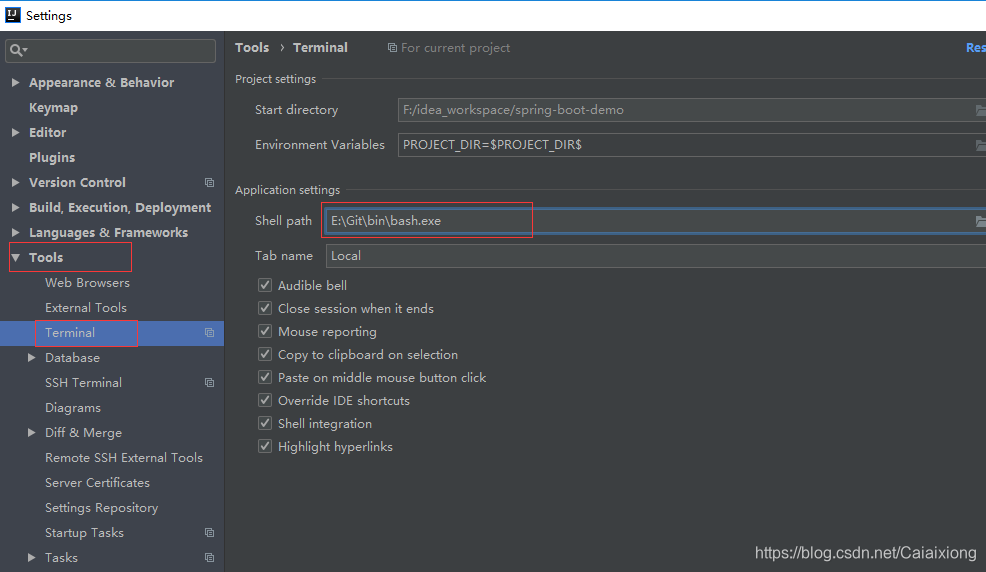The image size is (986, 572).
Task: Click the Environment Variables field
Action: click(x=692, y=145)
